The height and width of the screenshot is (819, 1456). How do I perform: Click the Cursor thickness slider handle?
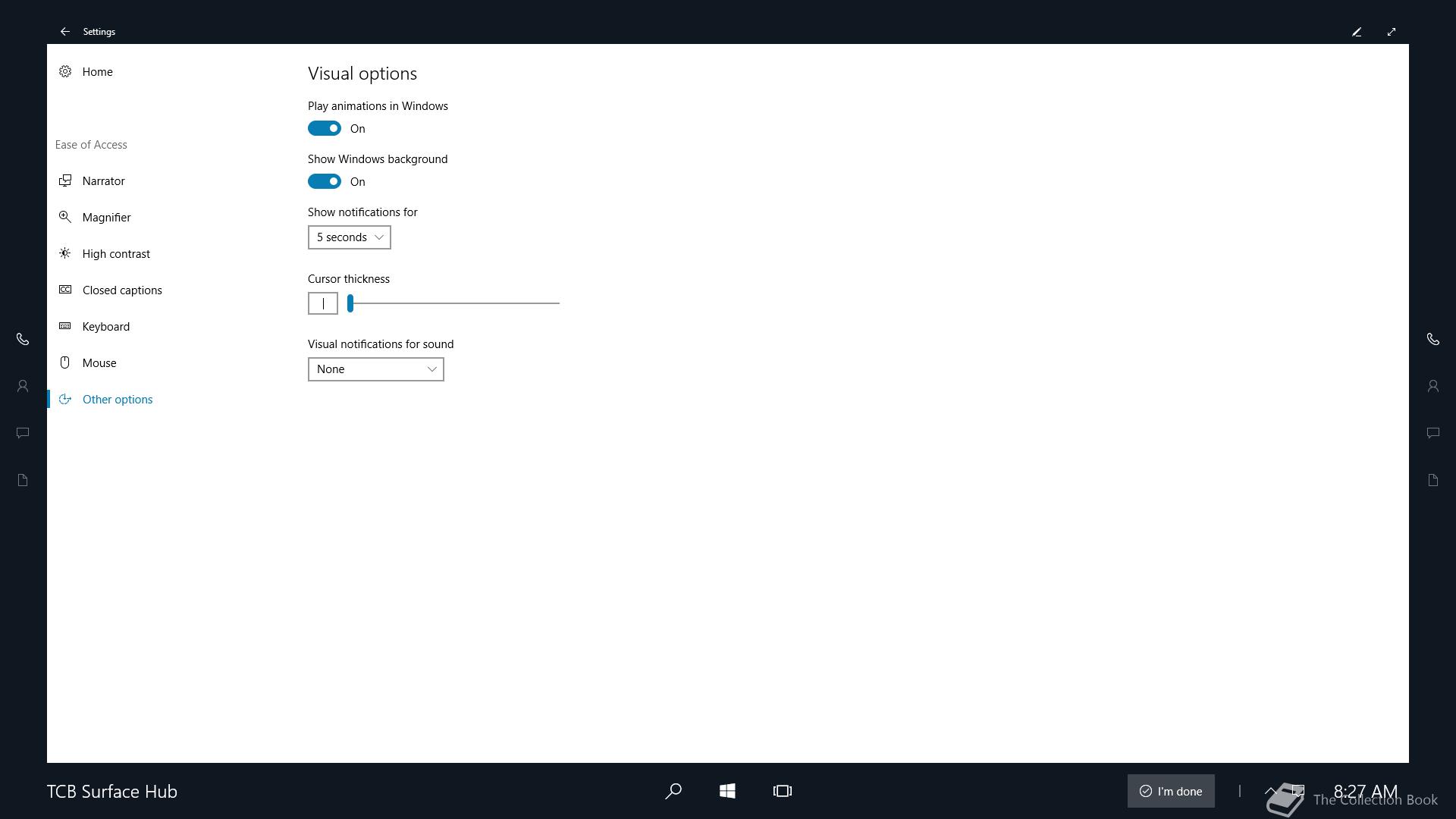pyautogui.click(x=350, y=303)
